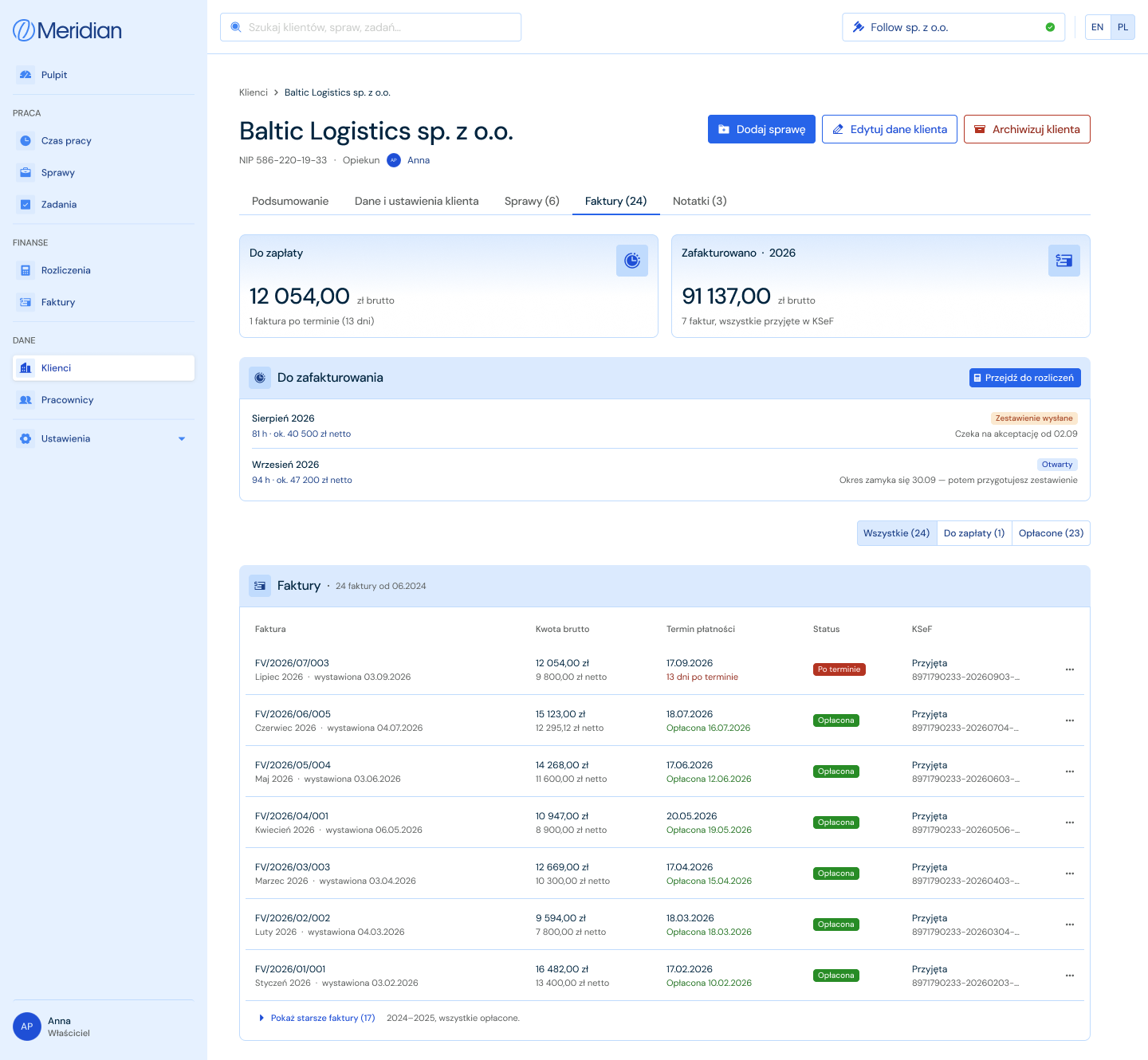Click the Ustawienia gear icon
Viewport: 1148px width, 1060px height.
click(x=26, y=439)
